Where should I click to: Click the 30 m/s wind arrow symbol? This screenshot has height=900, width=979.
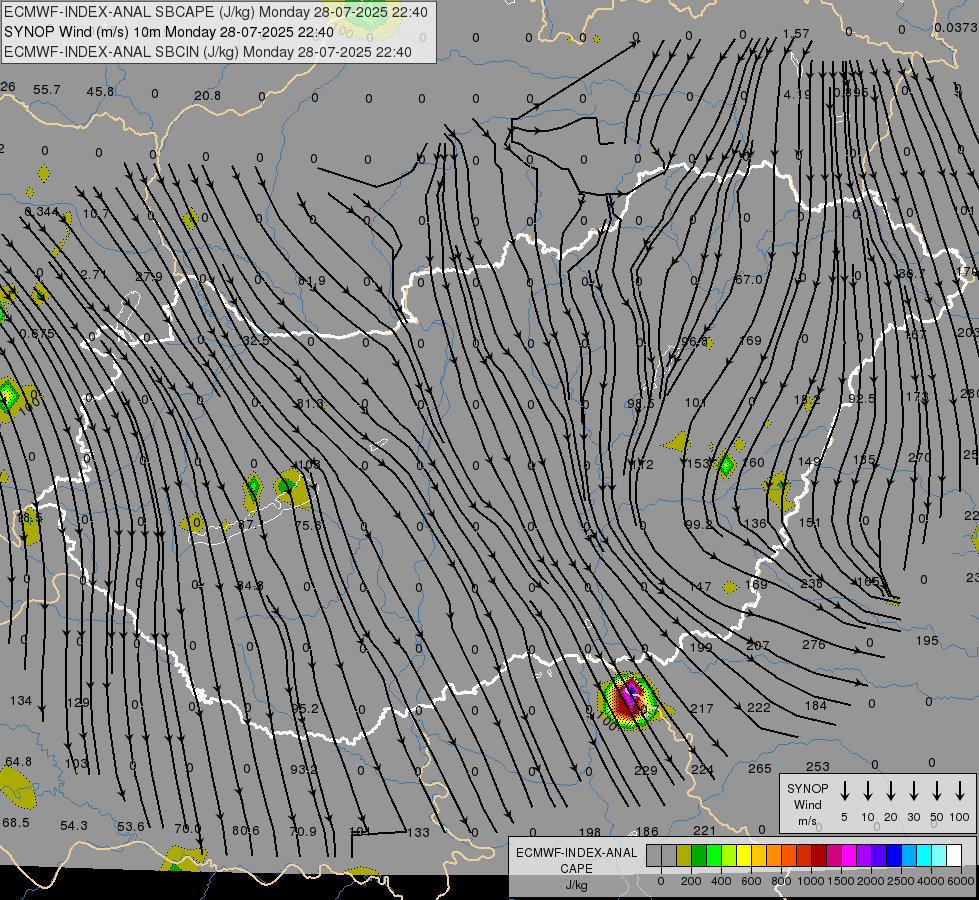pyautogui.click(x=914, y=791)
